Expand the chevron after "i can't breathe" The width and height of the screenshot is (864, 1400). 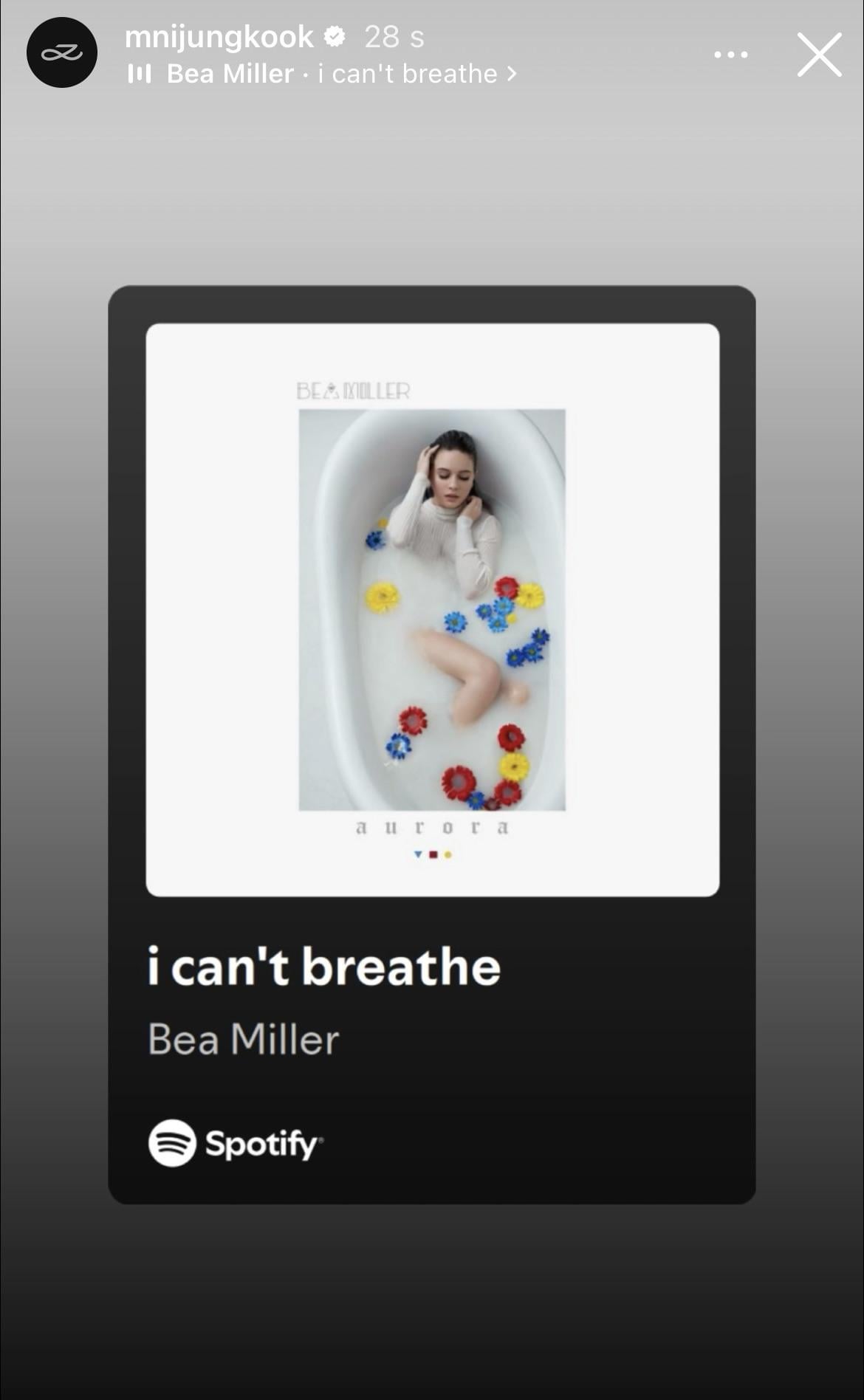tap(511, 74)
